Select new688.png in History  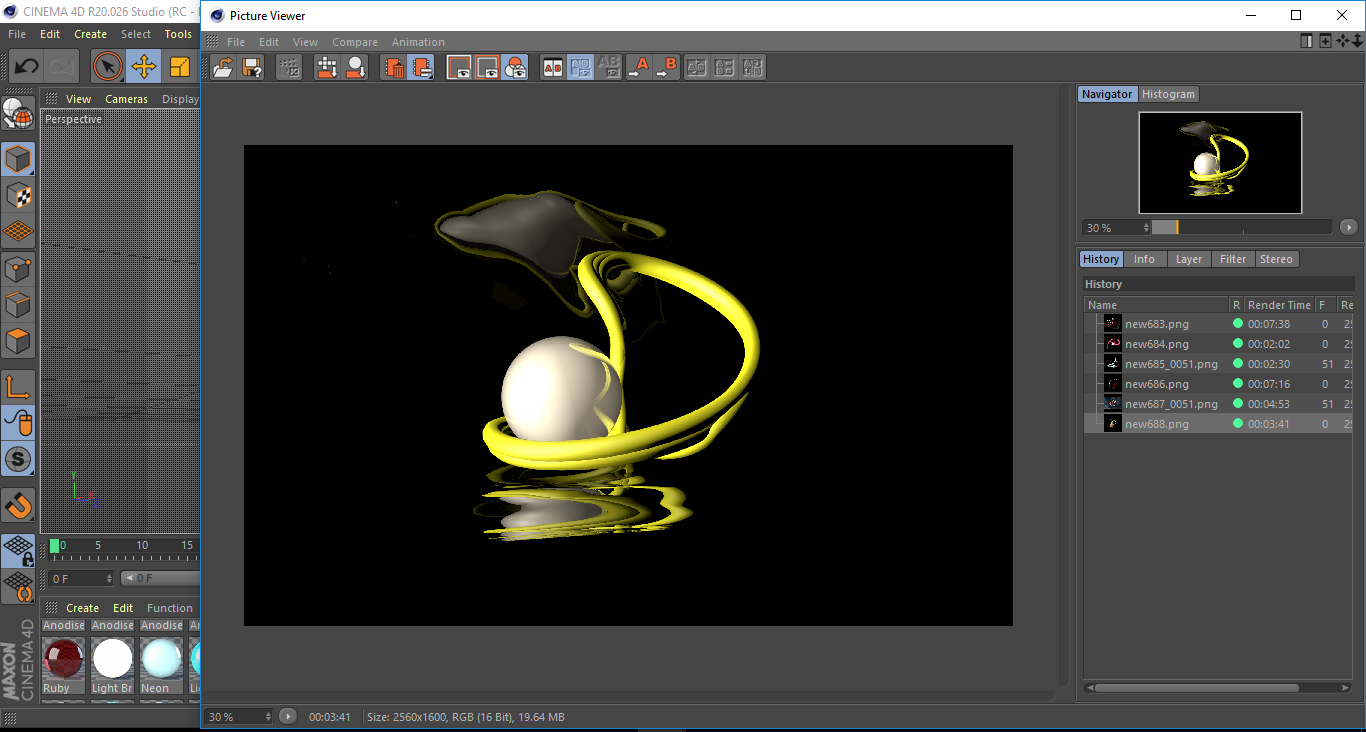pos(1156,424)
